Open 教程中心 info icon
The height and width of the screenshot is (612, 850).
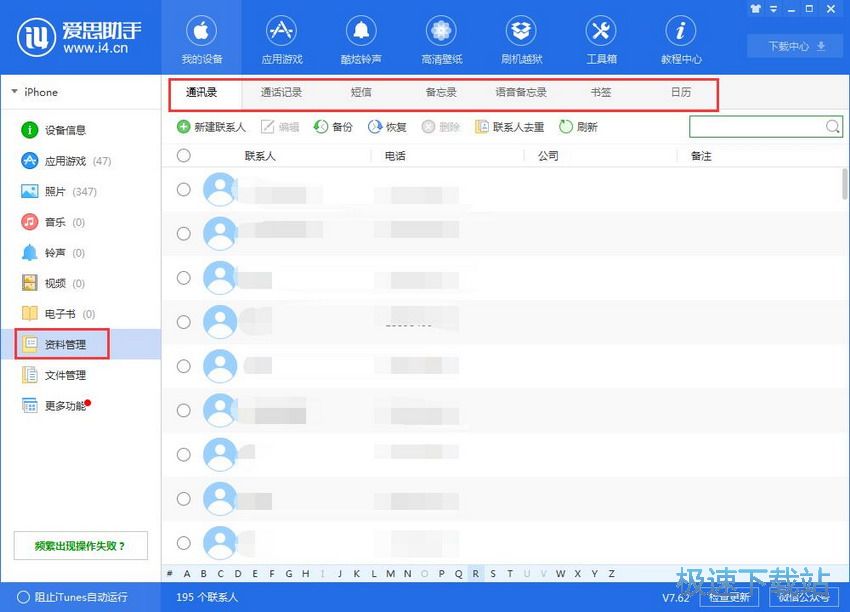[x=681, y=31]
